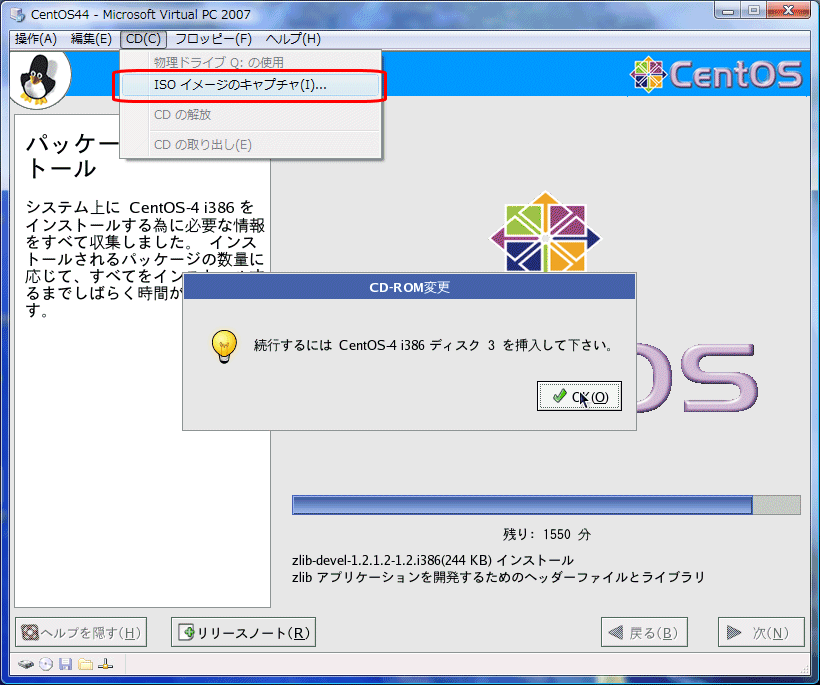
Task: Click the CD drive status bar icon
Action: point(46,664)
